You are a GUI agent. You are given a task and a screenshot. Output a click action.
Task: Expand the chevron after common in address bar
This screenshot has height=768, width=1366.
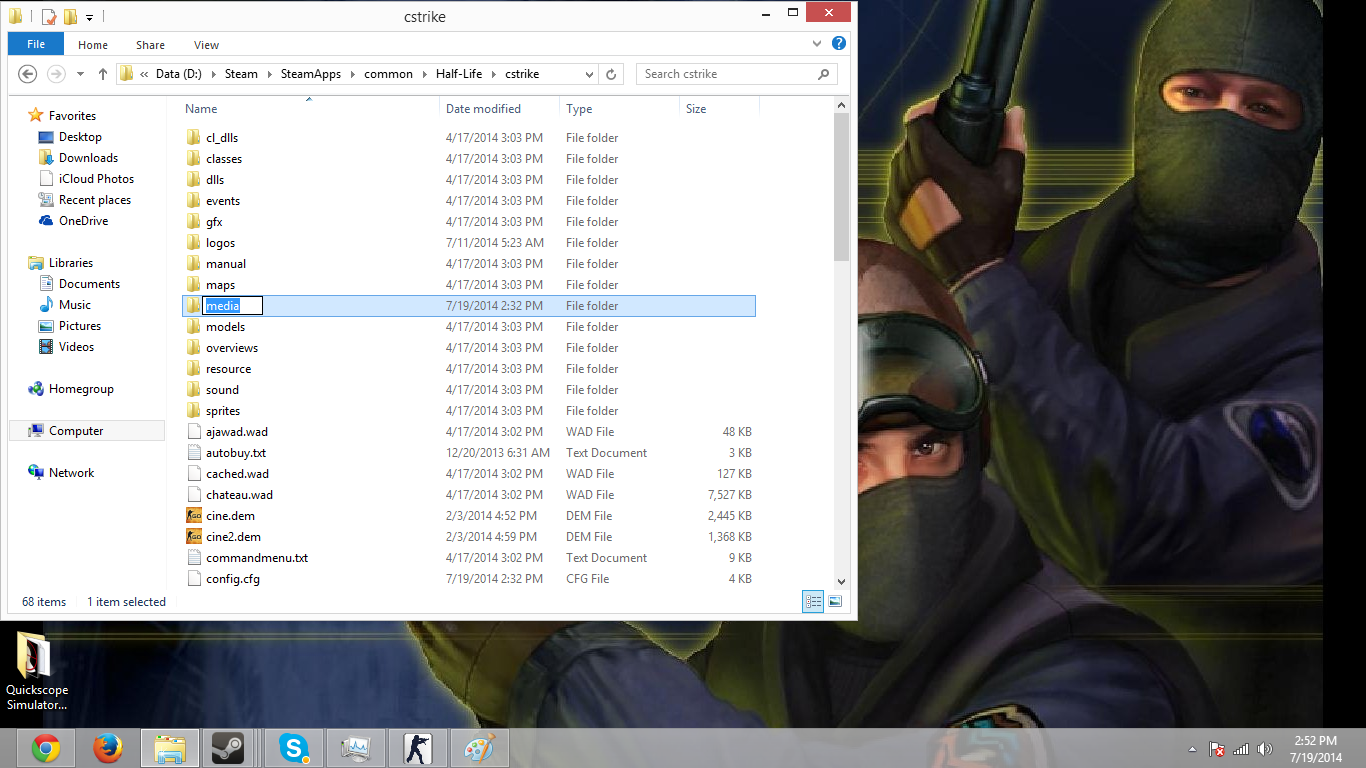[x=424, y=74]
